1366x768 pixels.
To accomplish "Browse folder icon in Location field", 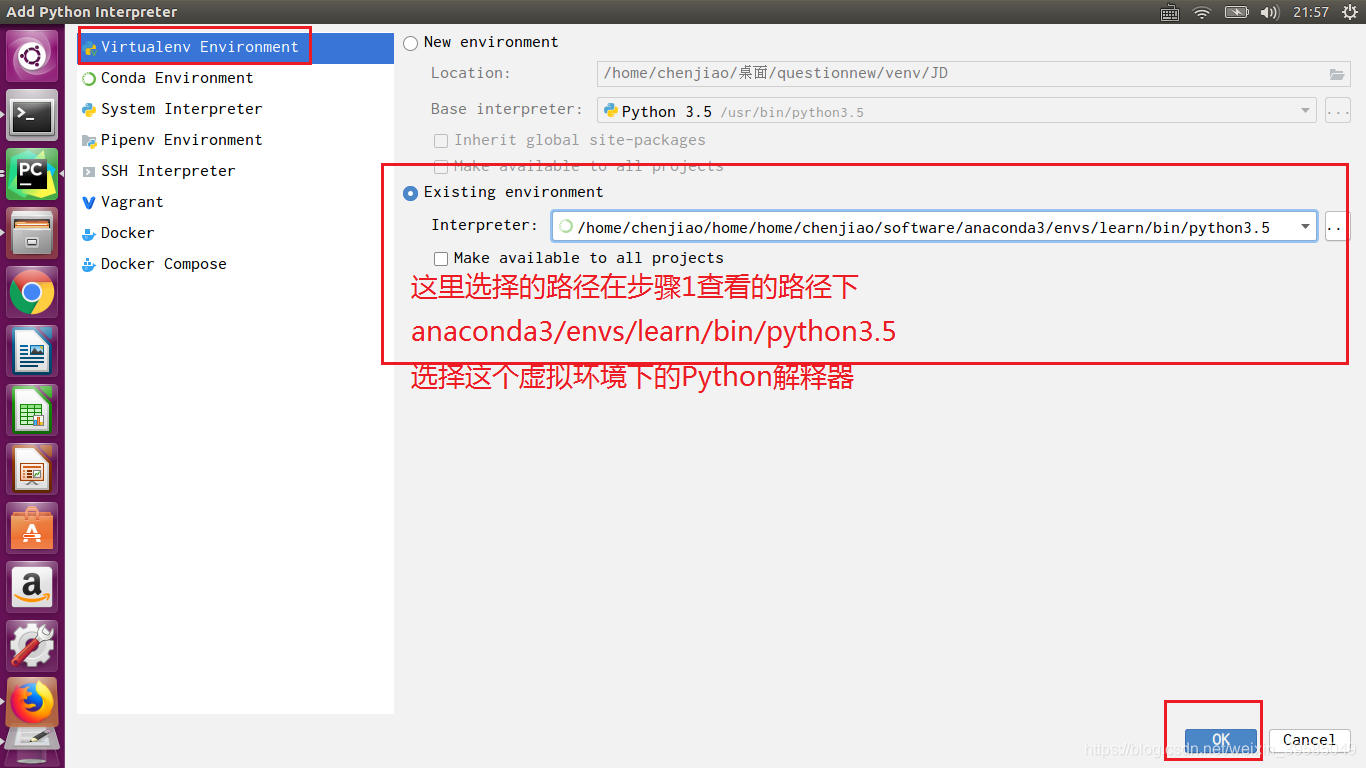I will click(x=1337, y=74).
